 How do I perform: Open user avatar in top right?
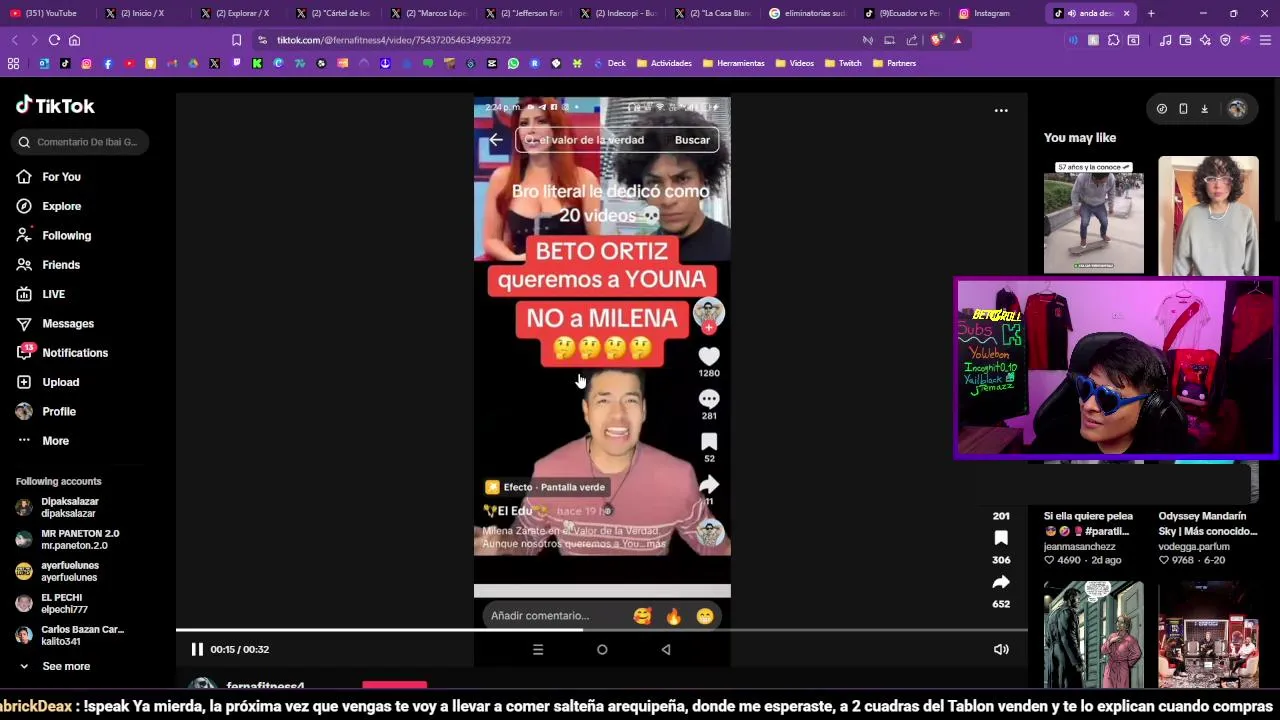pos(1237,109)
